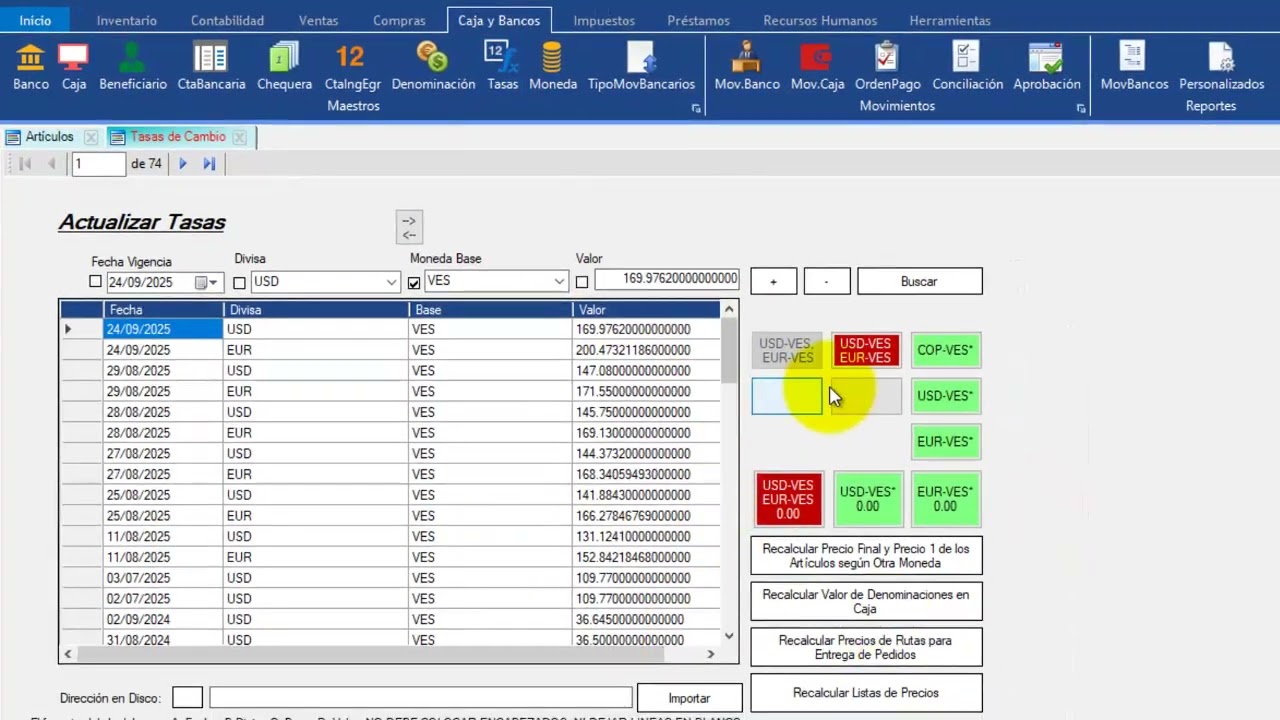The height and width of the screenshot is (720, 1280).
Task: Open the TipoMovBancarios icon
Action: [641, 66]
